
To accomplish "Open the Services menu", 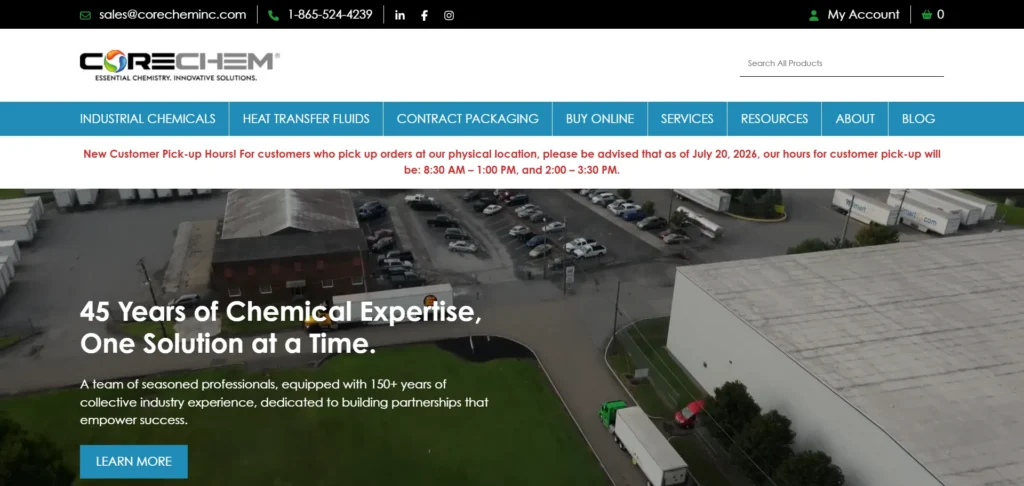I will (687, 119).
